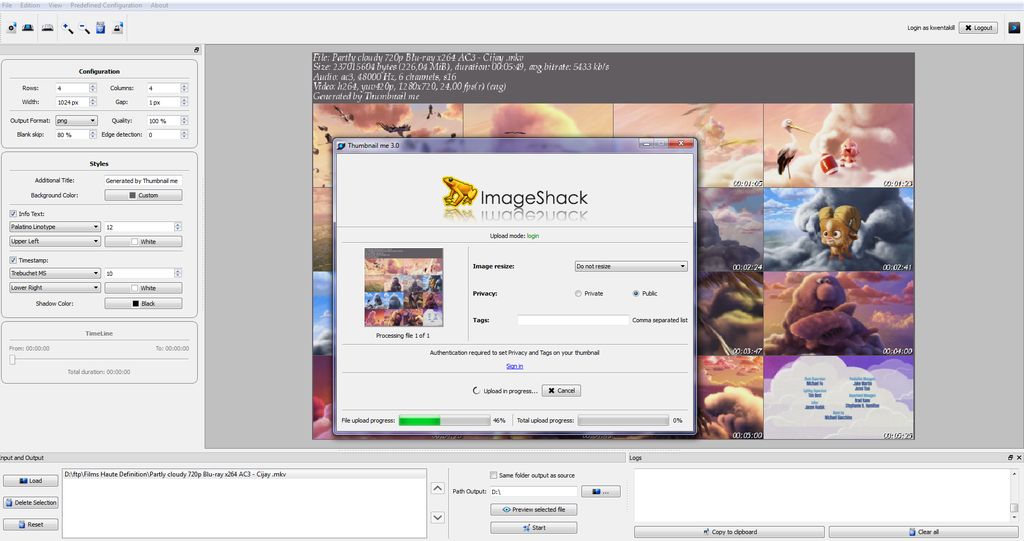Close the Logs panel
Viewport: 1024px width, 541px height.
1019,457
